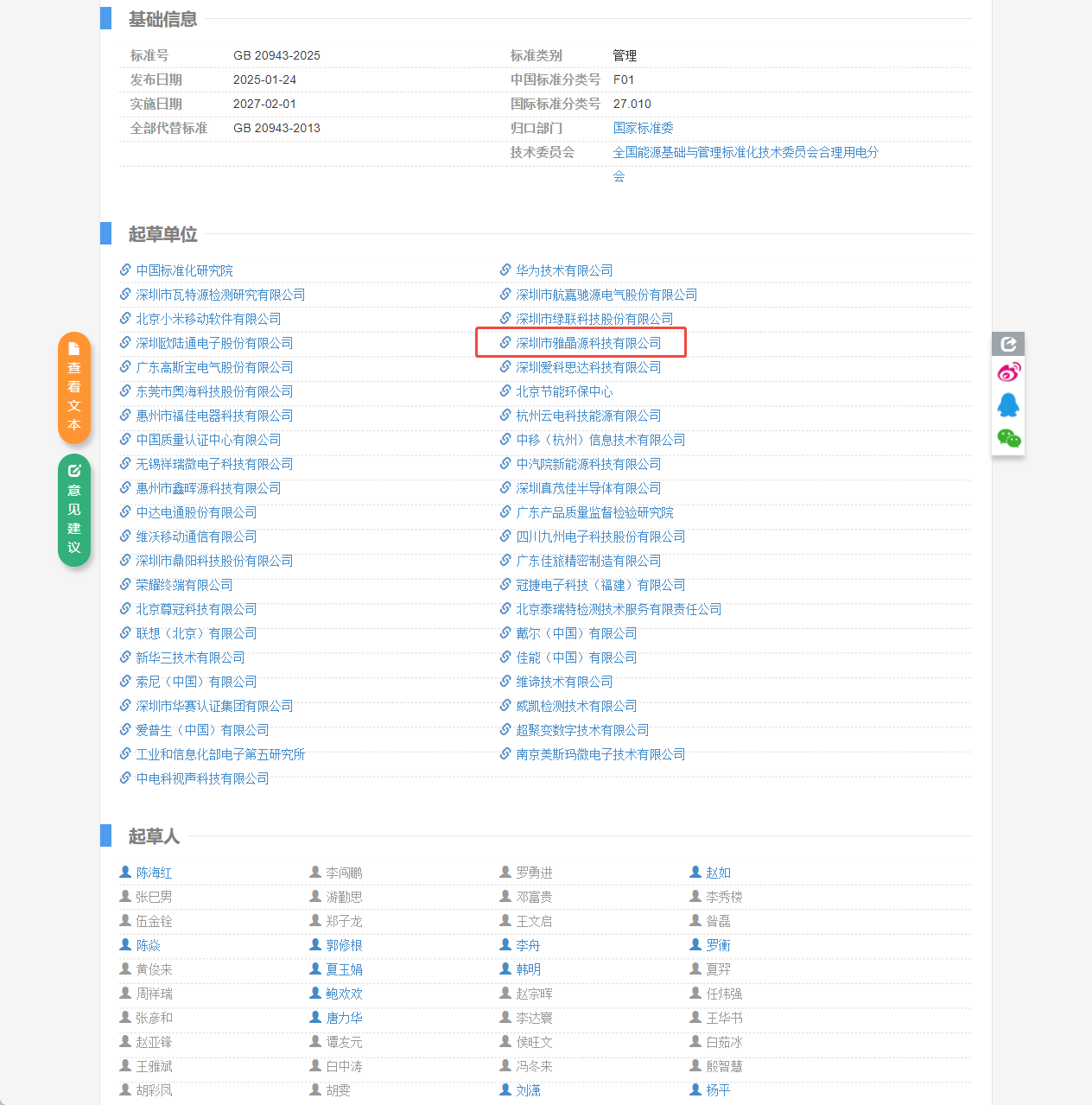Click person icon beside 陈海红
Viewport: 1092px width, 1105px height.
pos(125,873)
